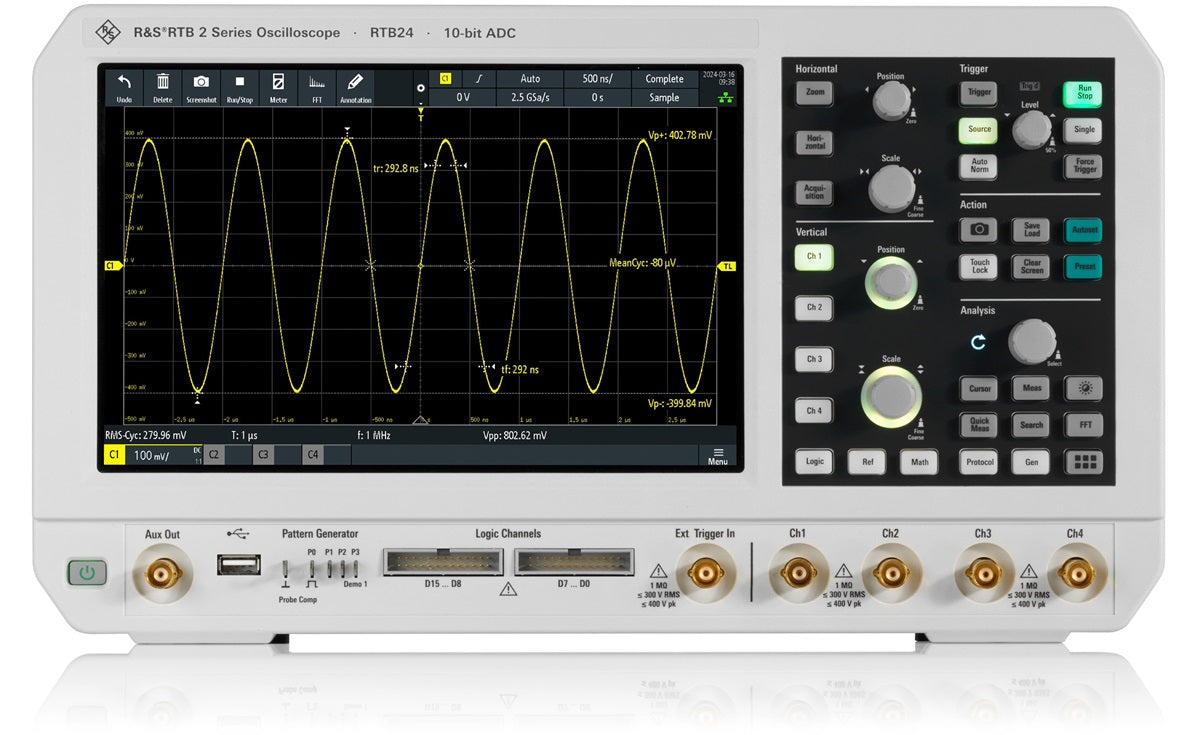
Task: Open the Menu at bottom right
Action: [x=717, y=455]
